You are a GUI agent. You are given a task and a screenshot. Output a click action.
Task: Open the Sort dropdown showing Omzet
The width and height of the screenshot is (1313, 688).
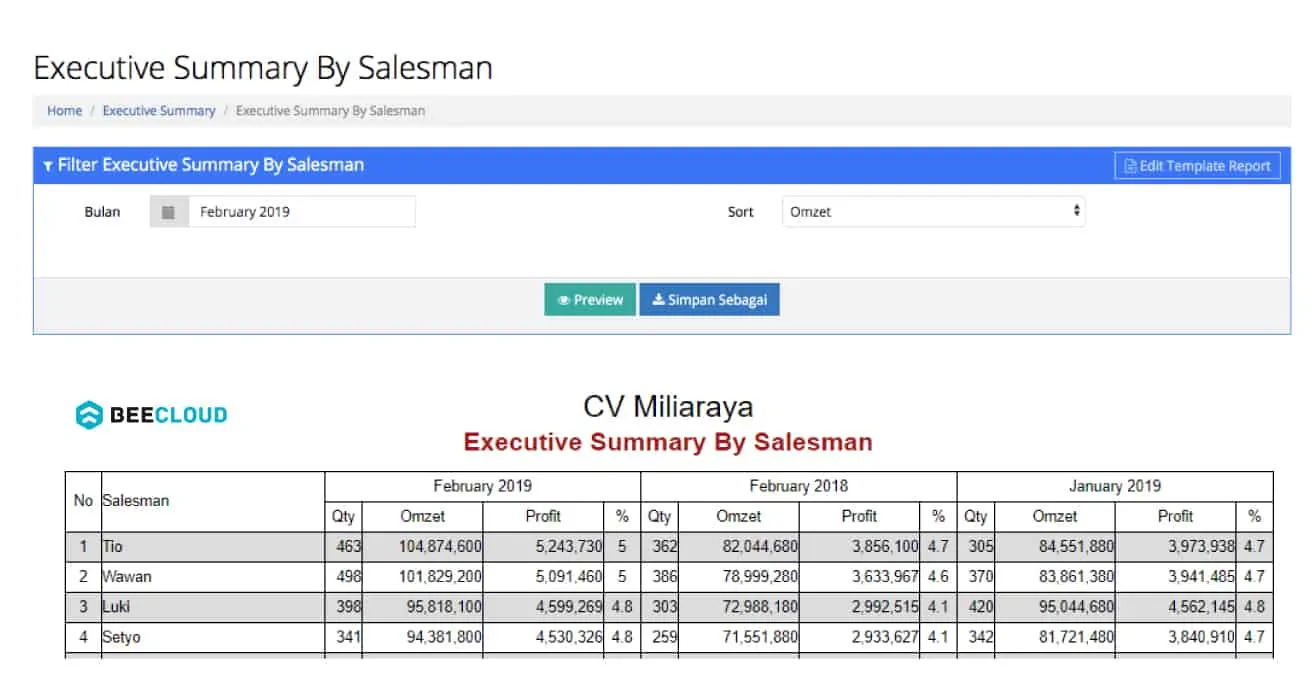[932, 211]
